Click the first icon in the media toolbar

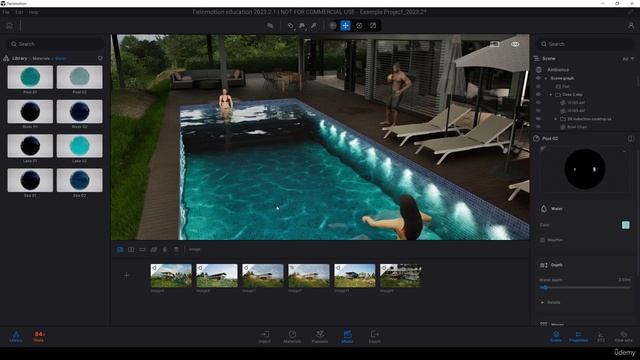click(x=120, y=249)
